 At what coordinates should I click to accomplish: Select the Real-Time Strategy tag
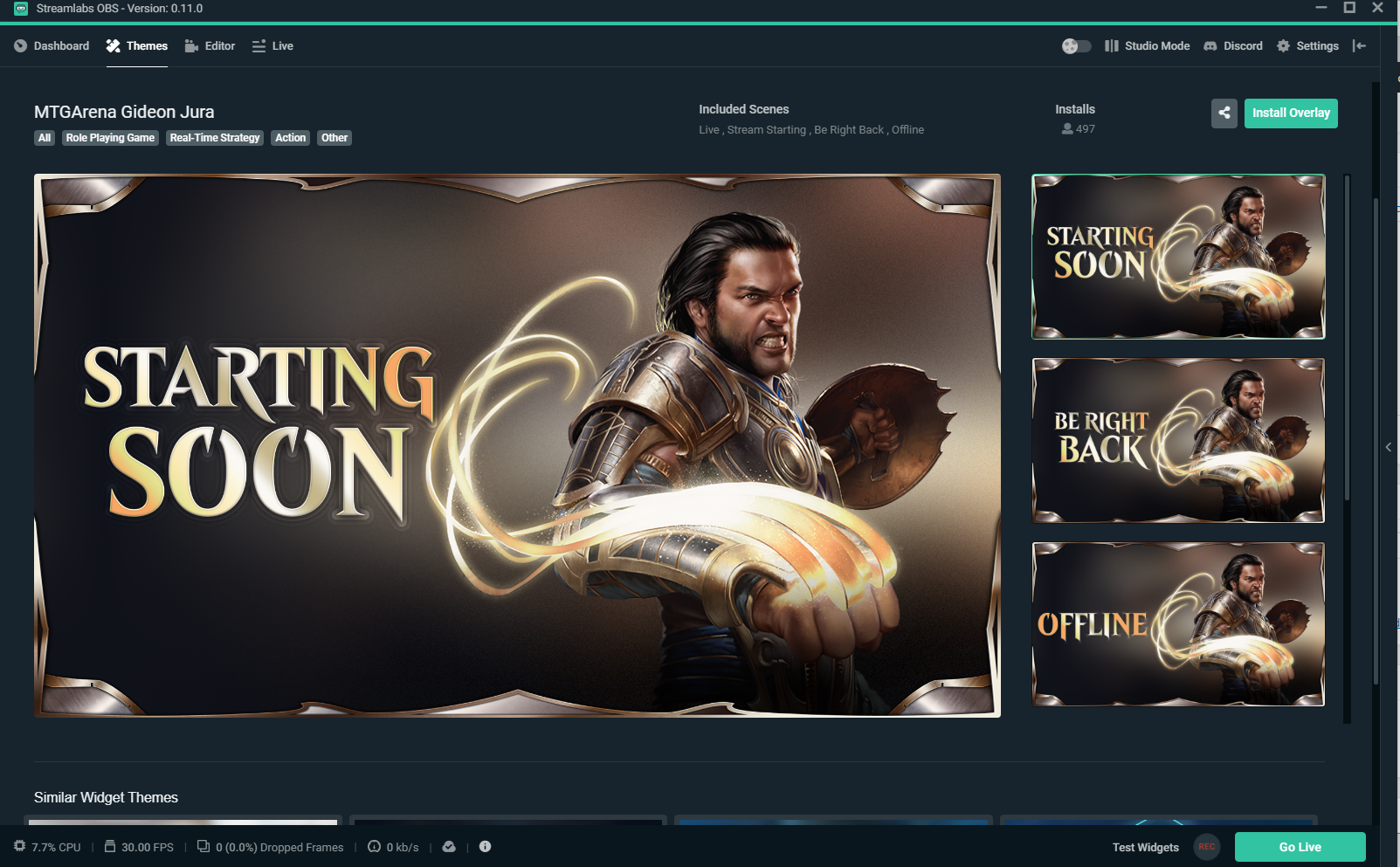click(x=215, y=138)
